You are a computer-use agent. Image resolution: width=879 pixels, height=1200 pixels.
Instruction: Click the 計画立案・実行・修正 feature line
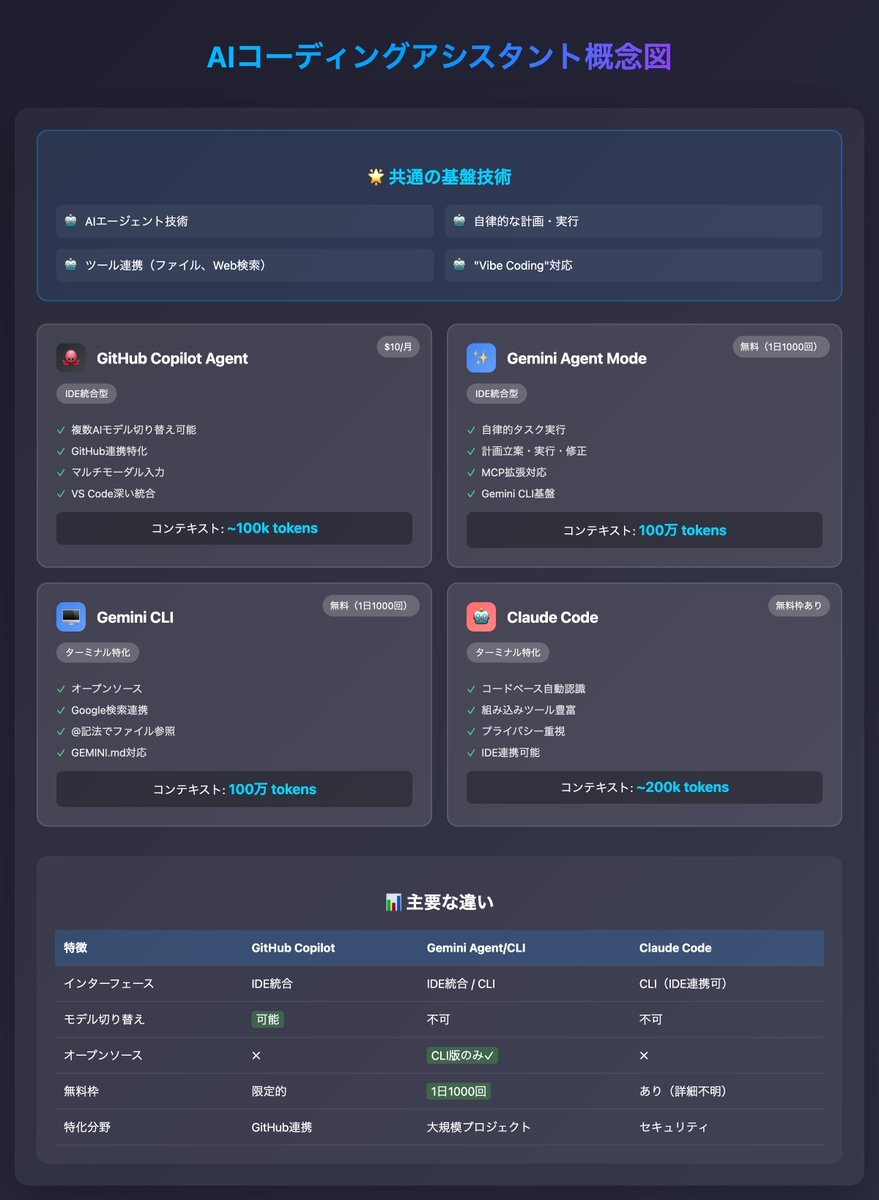(x=534, y=451)
